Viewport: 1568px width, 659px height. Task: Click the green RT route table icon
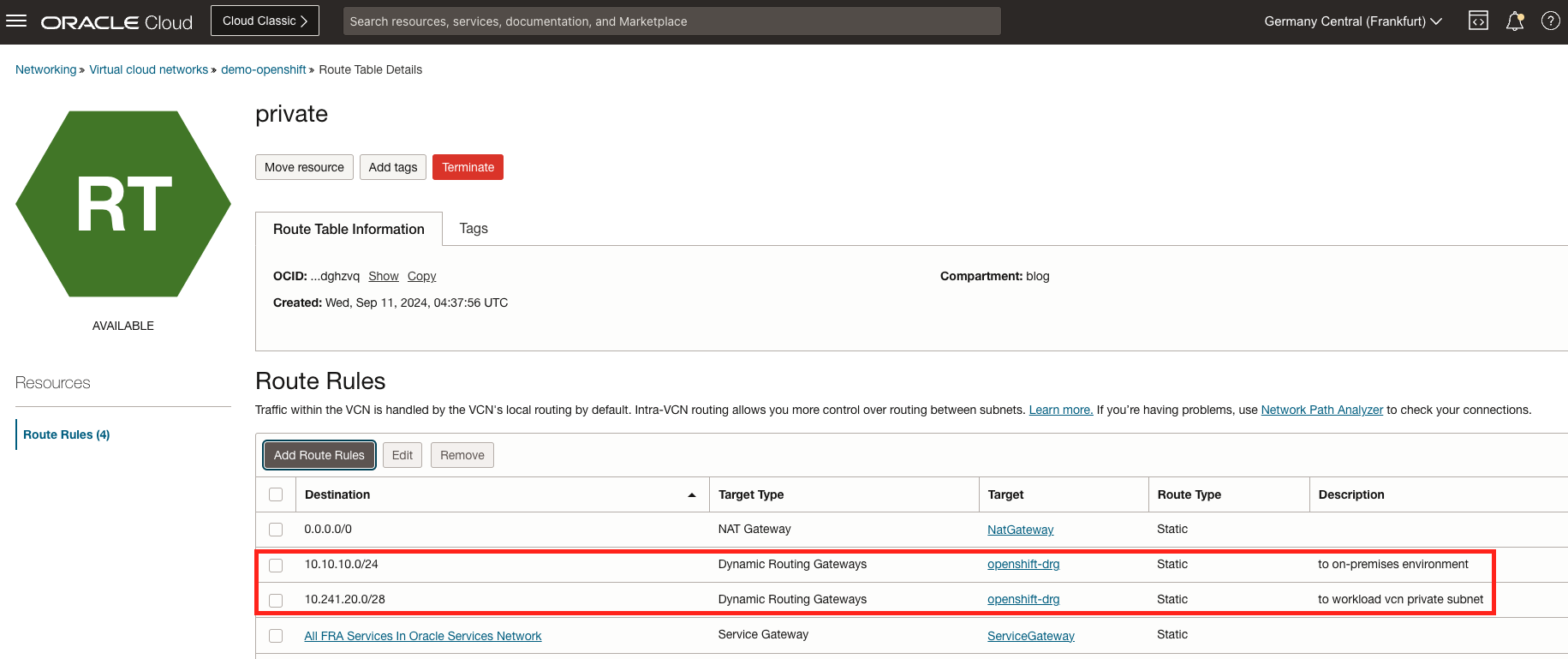[123, 204]
